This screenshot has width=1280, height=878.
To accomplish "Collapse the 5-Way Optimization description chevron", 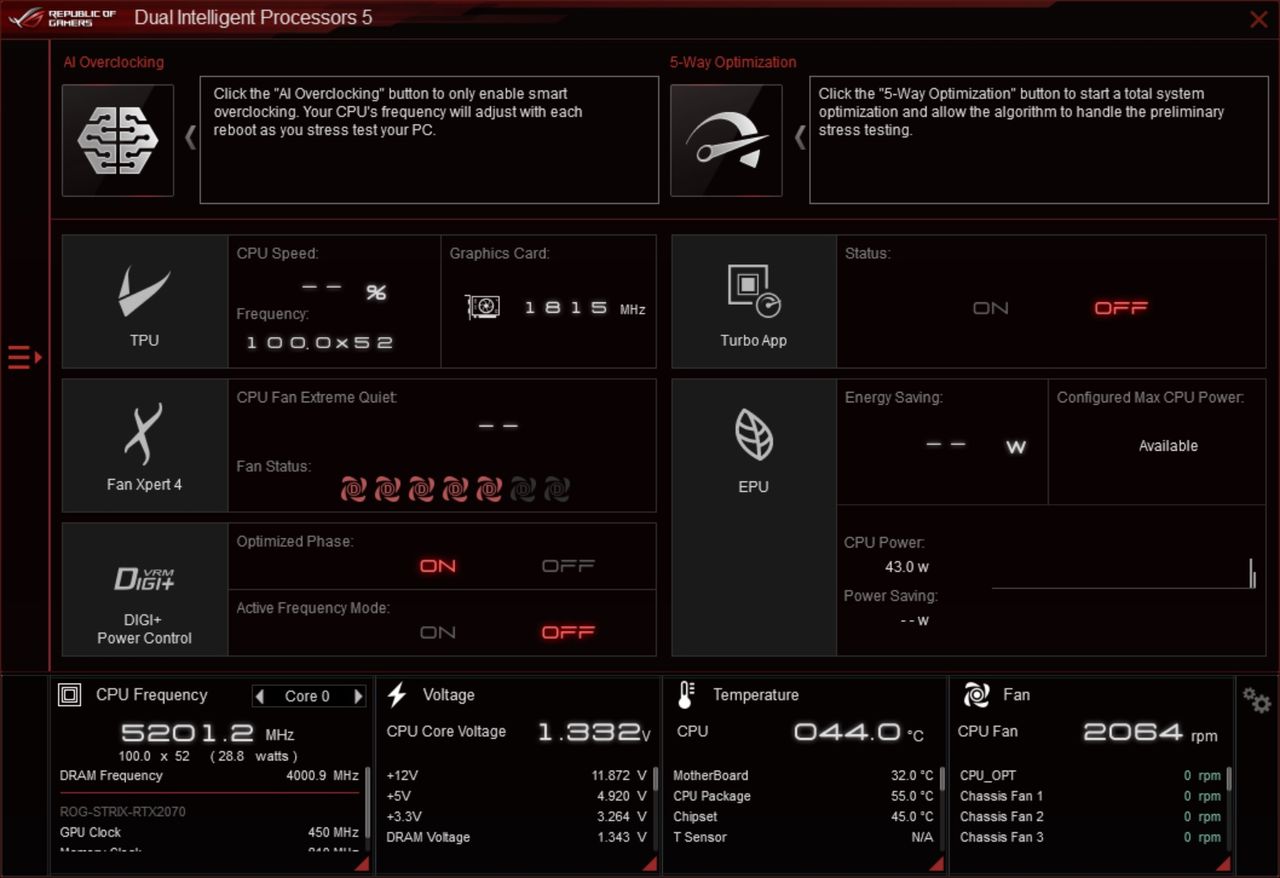I will [799, 137].
